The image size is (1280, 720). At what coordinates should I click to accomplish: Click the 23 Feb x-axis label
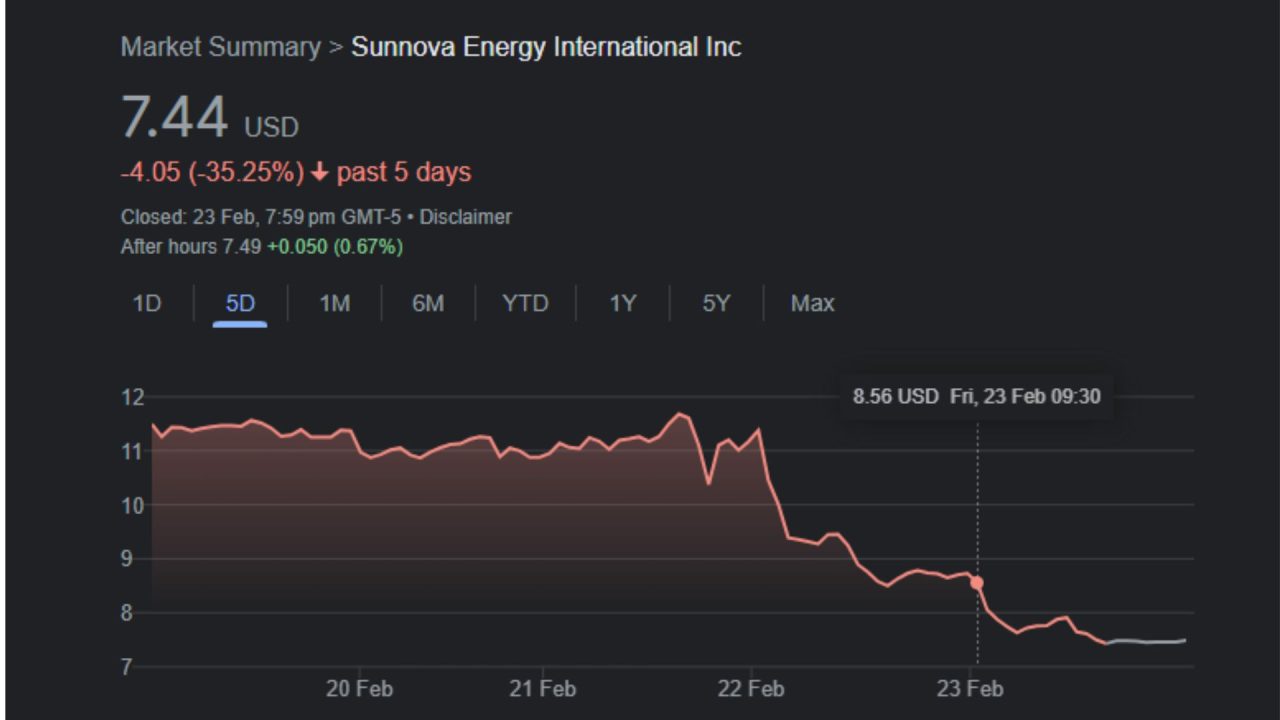tap(970, 689)
